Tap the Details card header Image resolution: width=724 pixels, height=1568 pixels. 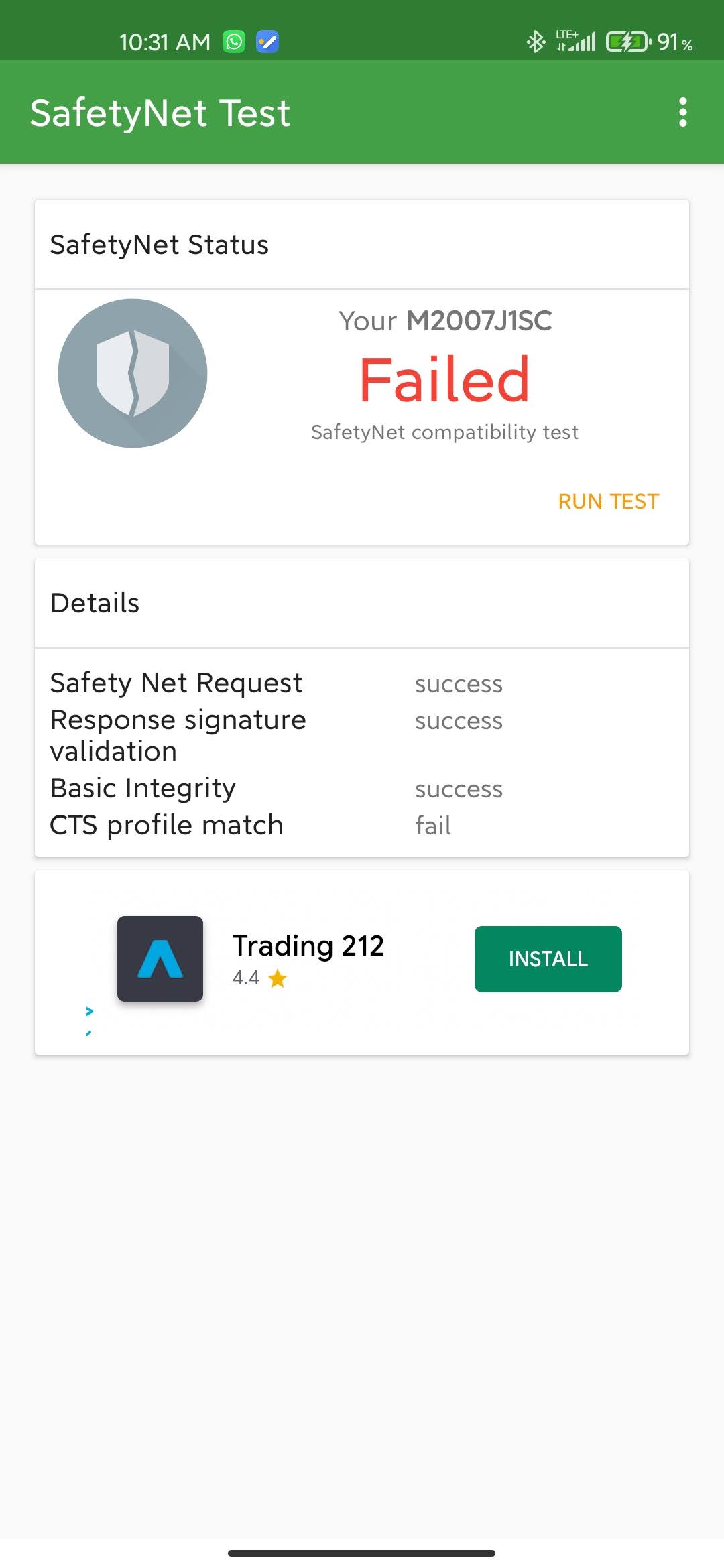[x=362, y=603]
